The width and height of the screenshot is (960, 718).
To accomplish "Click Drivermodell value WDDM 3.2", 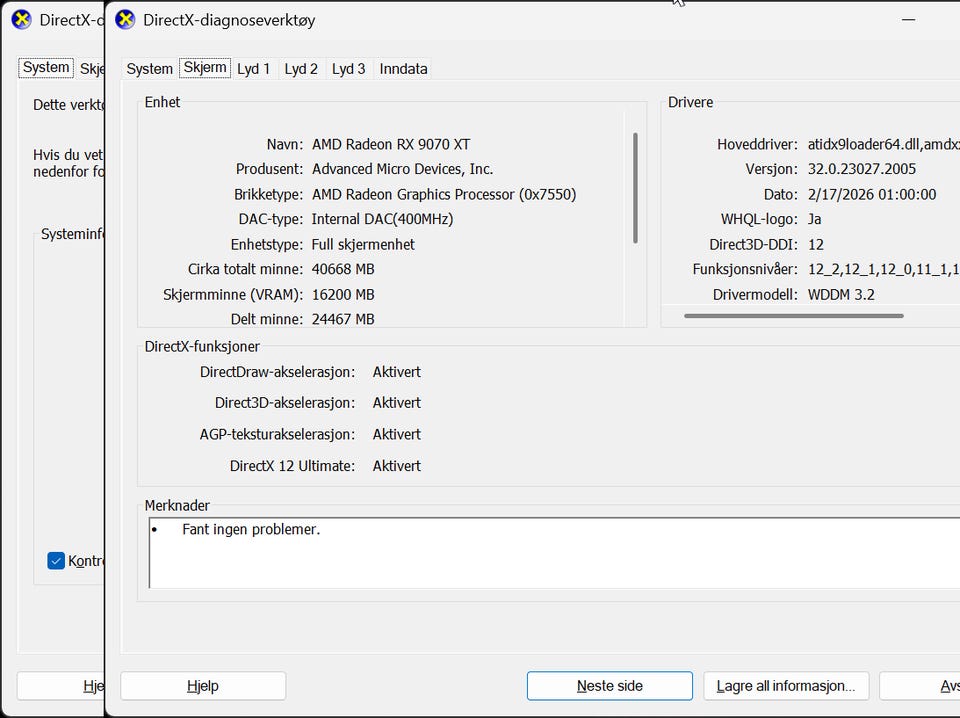I will tap(841, 295).
